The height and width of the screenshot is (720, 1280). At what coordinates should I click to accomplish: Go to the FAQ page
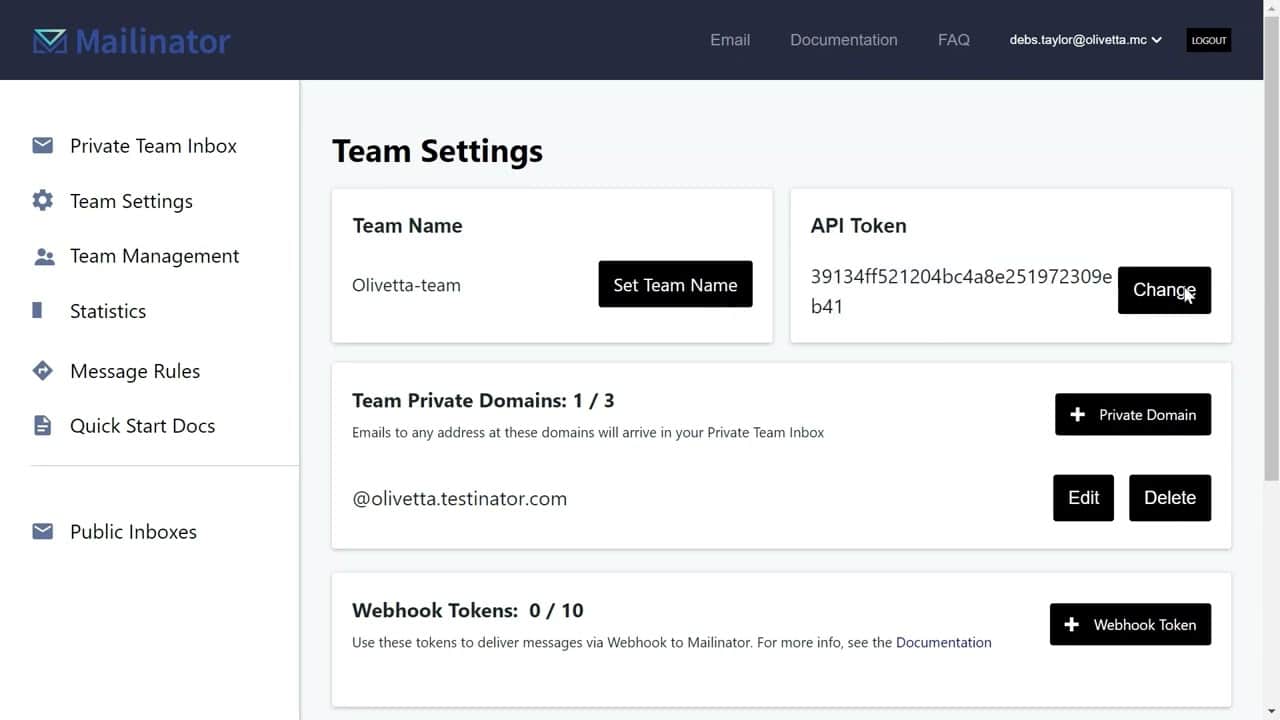pyautogui.click(x=954, y=40)
